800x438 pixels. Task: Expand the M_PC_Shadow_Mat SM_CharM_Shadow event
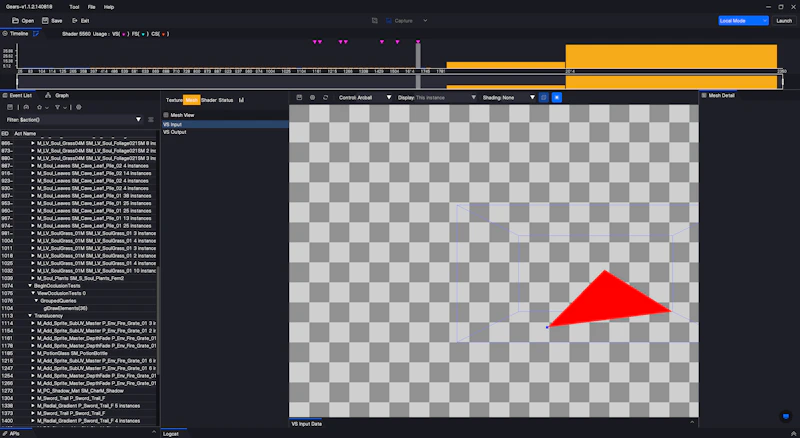click(33, 391)
